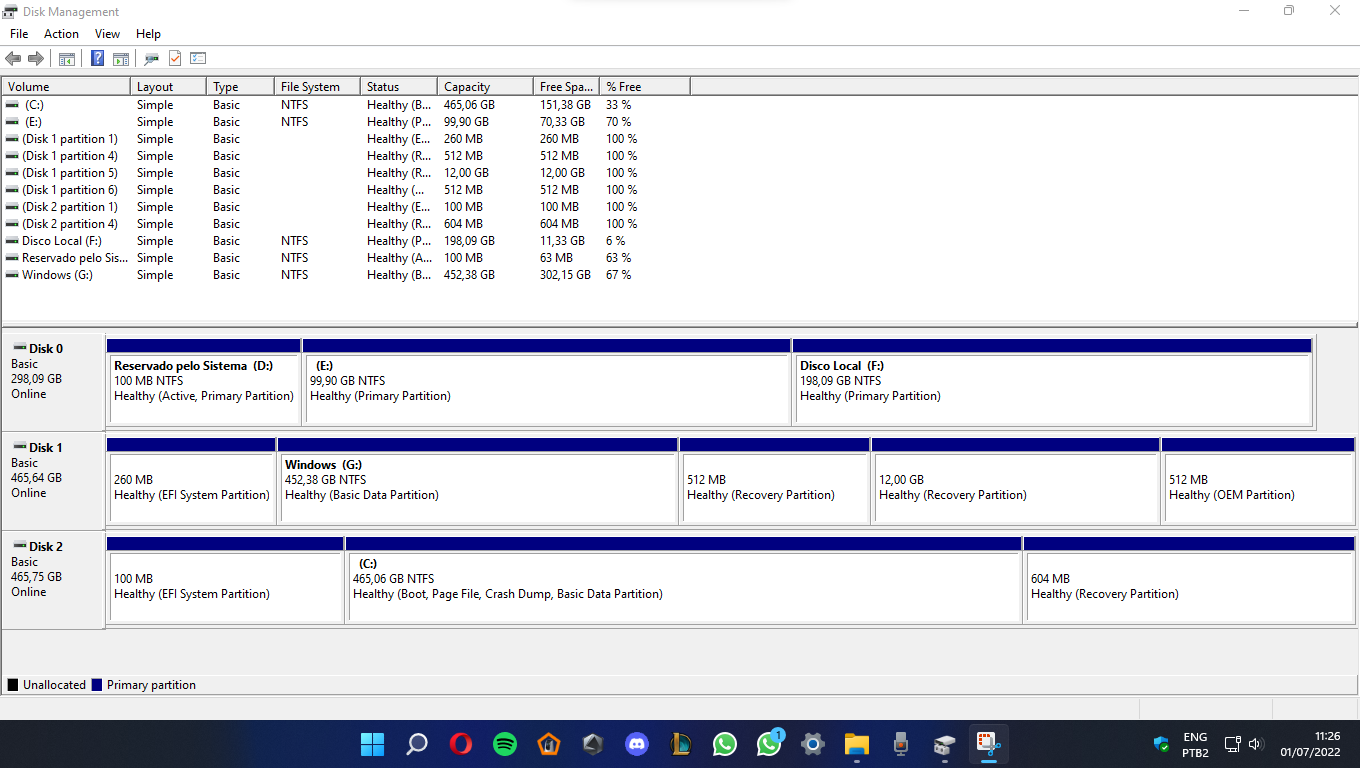The width and height of the screenshot is (1360, 768).
Task: Click the Disk 2 drive icon in the graphical view
Action: click(19, 545)
